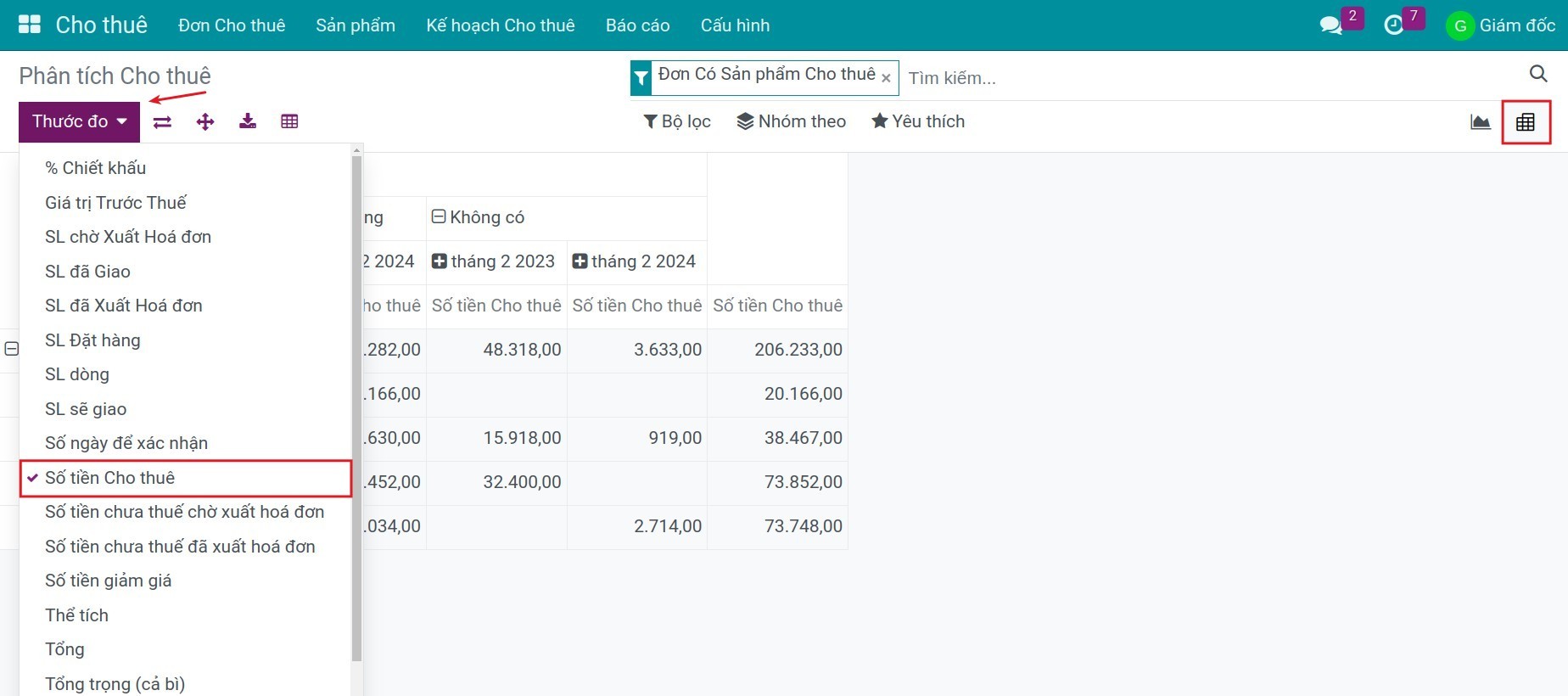The height and width of the screenshot is (696, 1568).
Task: Open the Báo cáo menu
Action: pyautogui.click(x=638, y=25)
